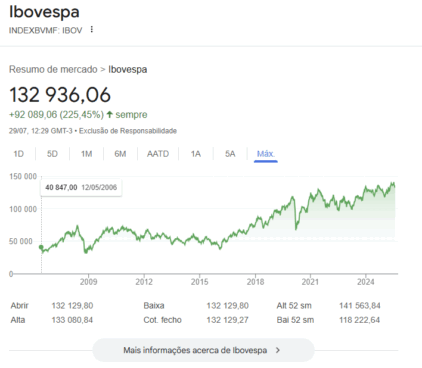Open the three-dot menu beside INDEXBVMF: IBOV
The height and width of the screenshot is (368, 422).
(x=92, y=30)
